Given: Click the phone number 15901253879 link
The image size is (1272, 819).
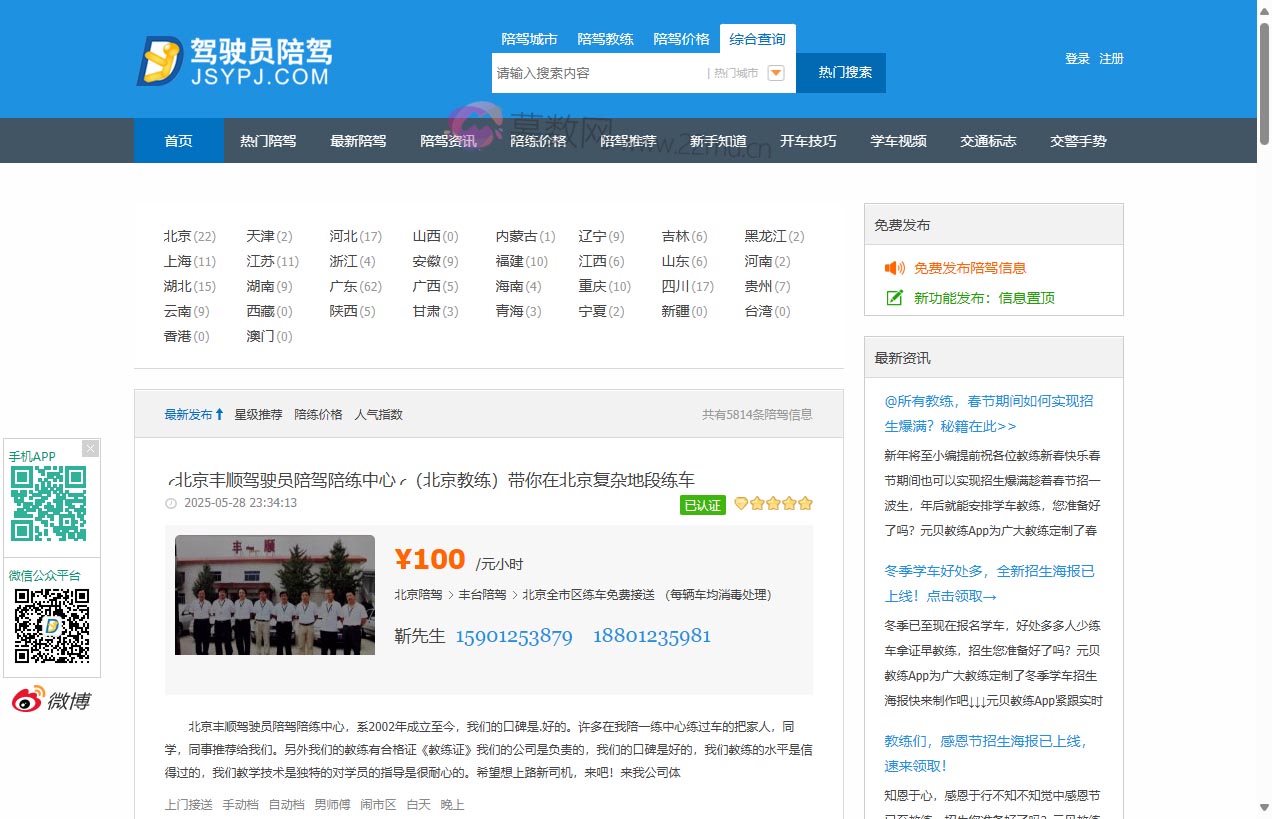Looking at the screenshot, I should click(x=514, y=636).
